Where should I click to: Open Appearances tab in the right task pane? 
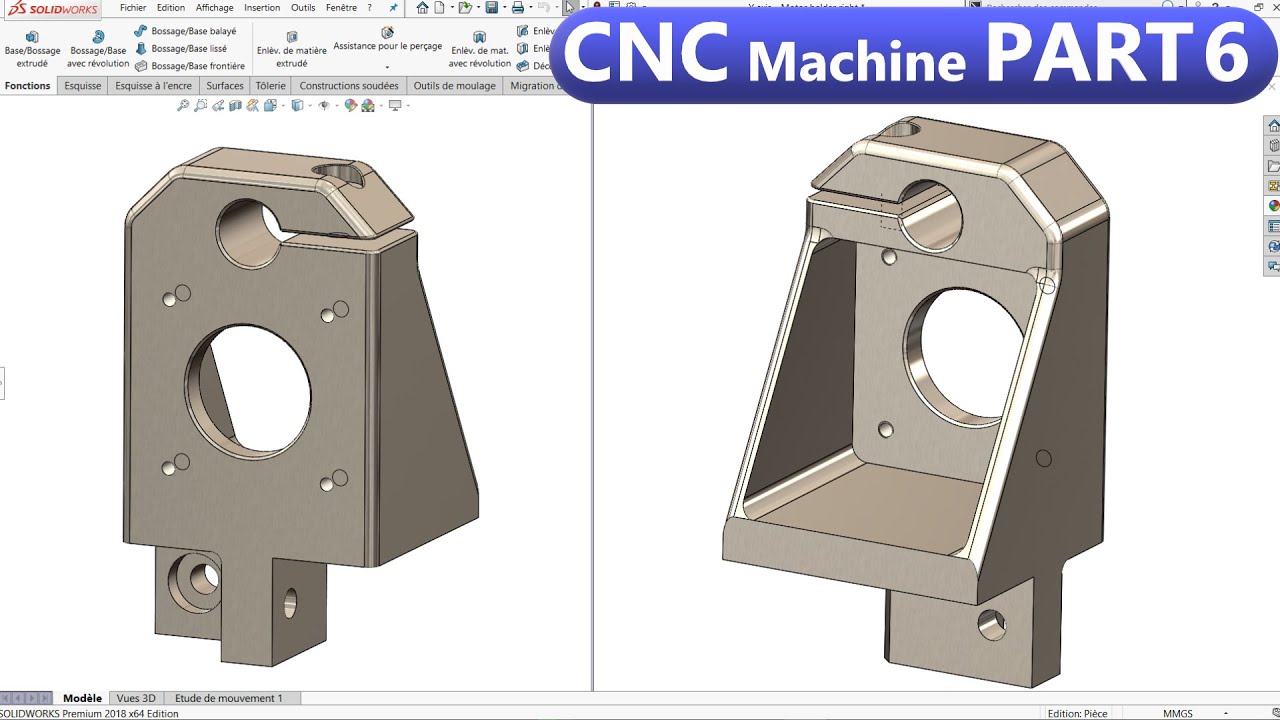[1273, 206]
